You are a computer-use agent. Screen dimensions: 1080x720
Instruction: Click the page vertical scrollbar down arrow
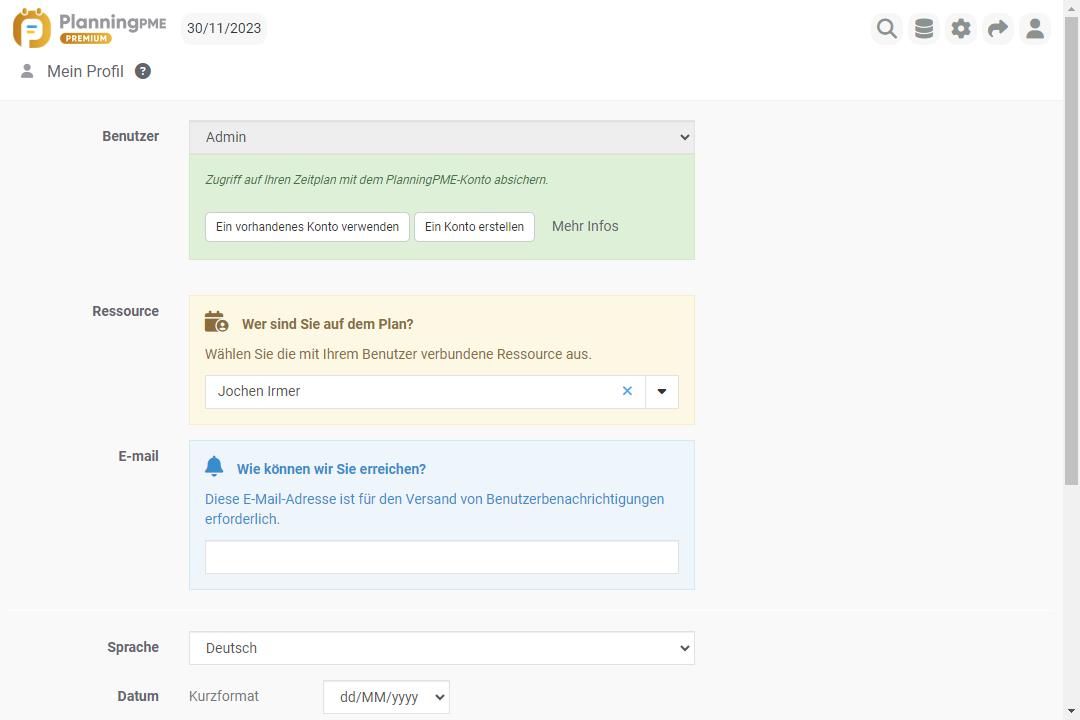(1071, 711)
